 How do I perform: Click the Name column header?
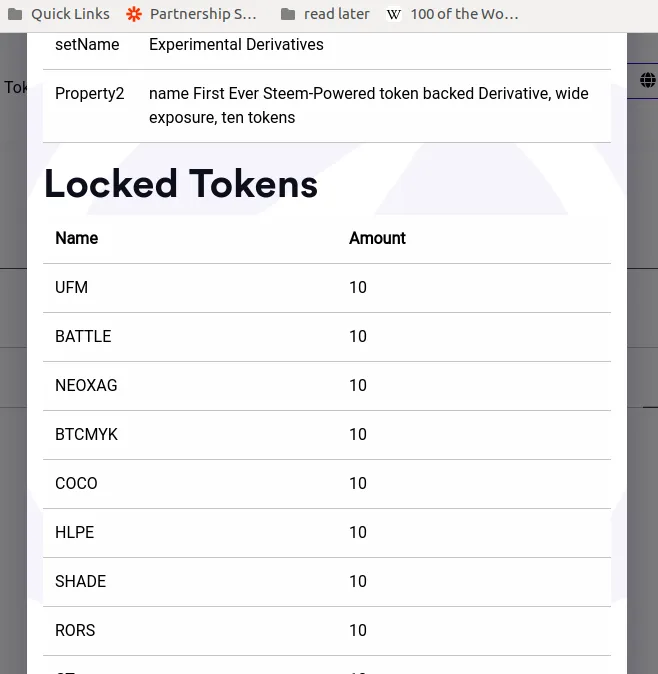pos(77,238)
